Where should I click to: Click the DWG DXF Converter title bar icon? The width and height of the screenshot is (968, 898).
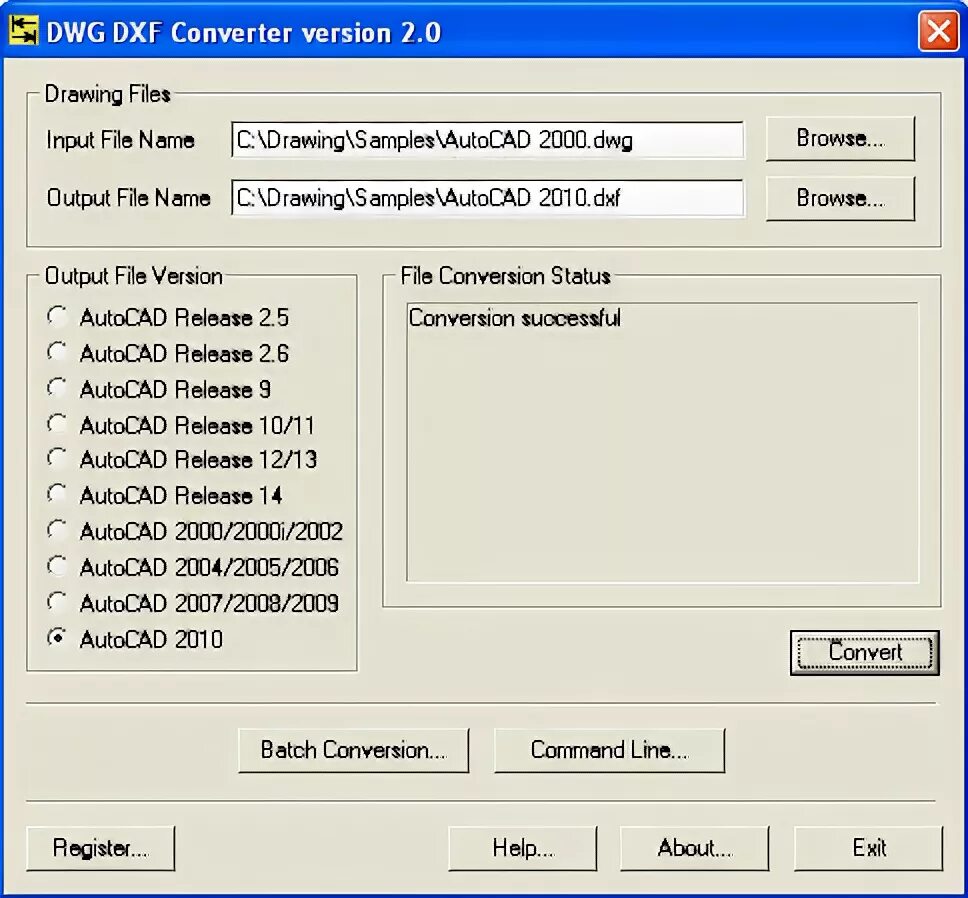tap(24, 31)
